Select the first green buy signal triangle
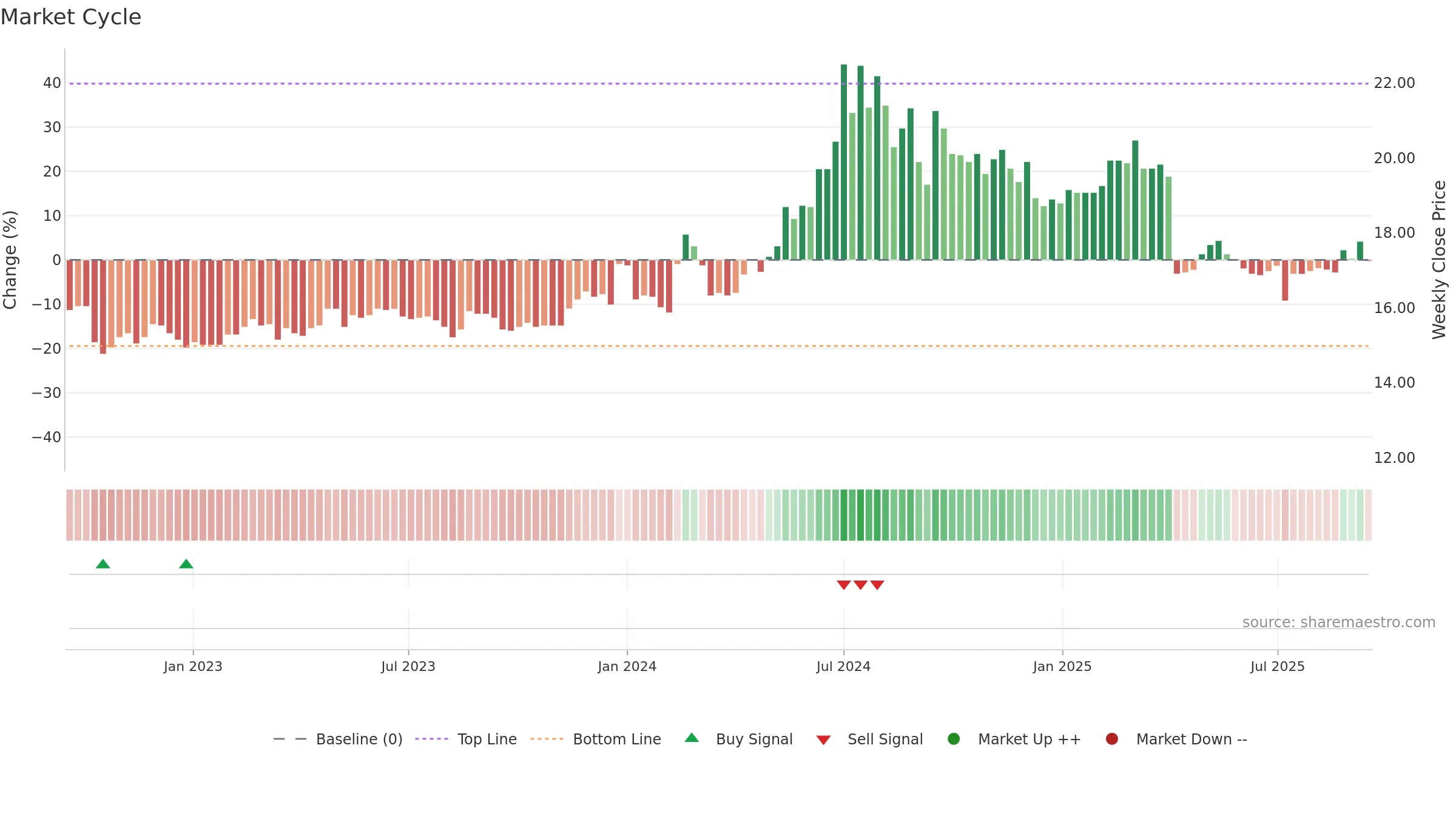The image size is (1456, 819). [x=103, y=564]
